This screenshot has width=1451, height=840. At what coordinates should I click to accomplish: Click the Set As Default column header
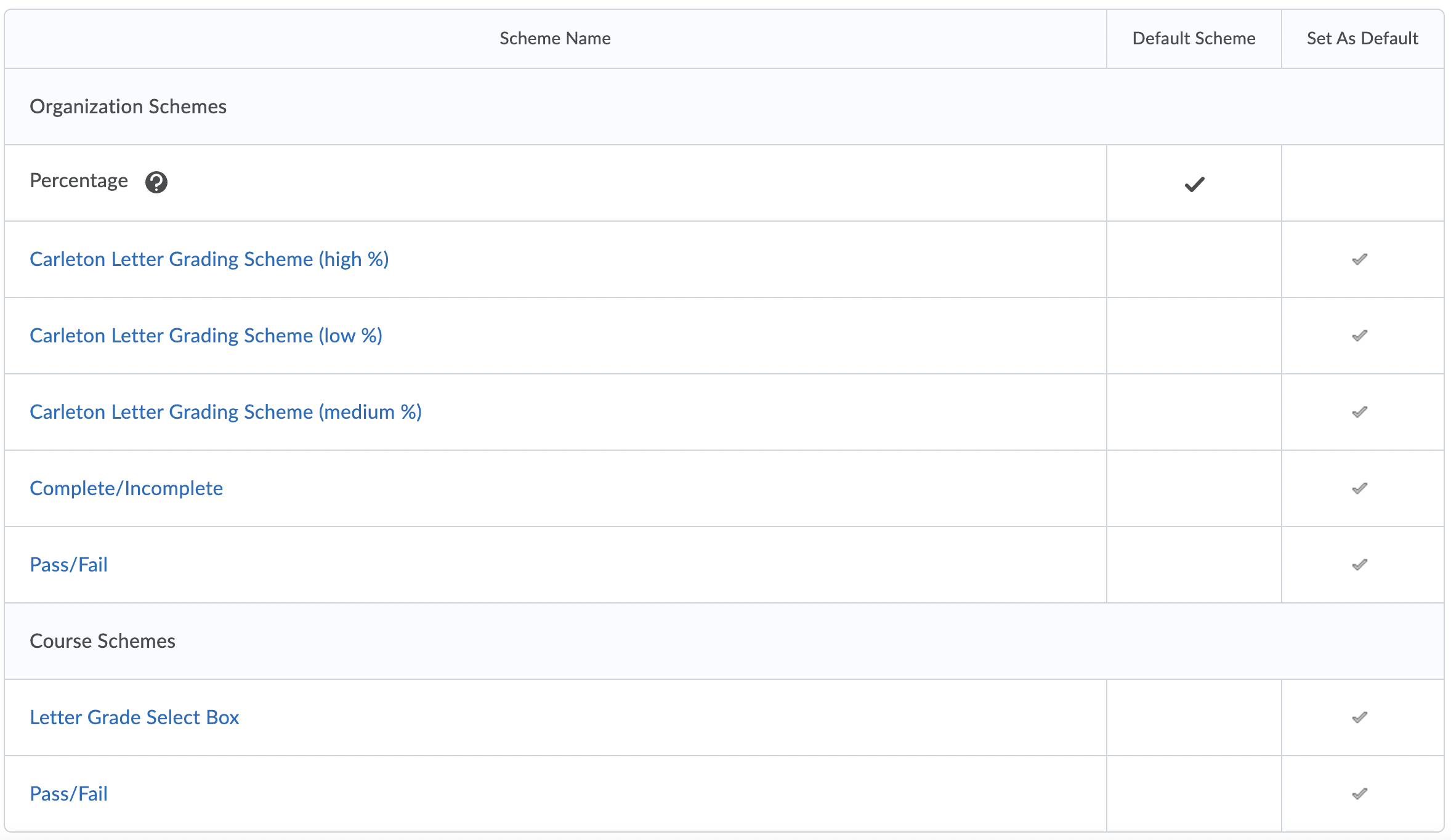pos(1362,38)
